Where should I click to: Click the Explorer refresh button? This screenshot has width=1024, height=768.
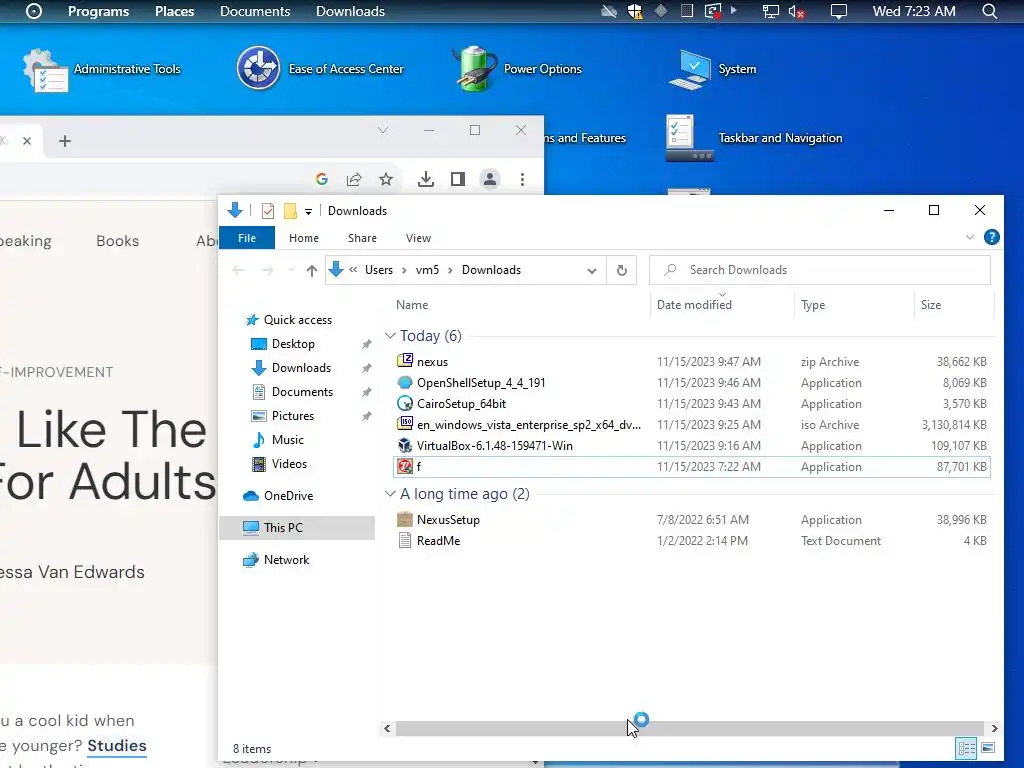622,270
